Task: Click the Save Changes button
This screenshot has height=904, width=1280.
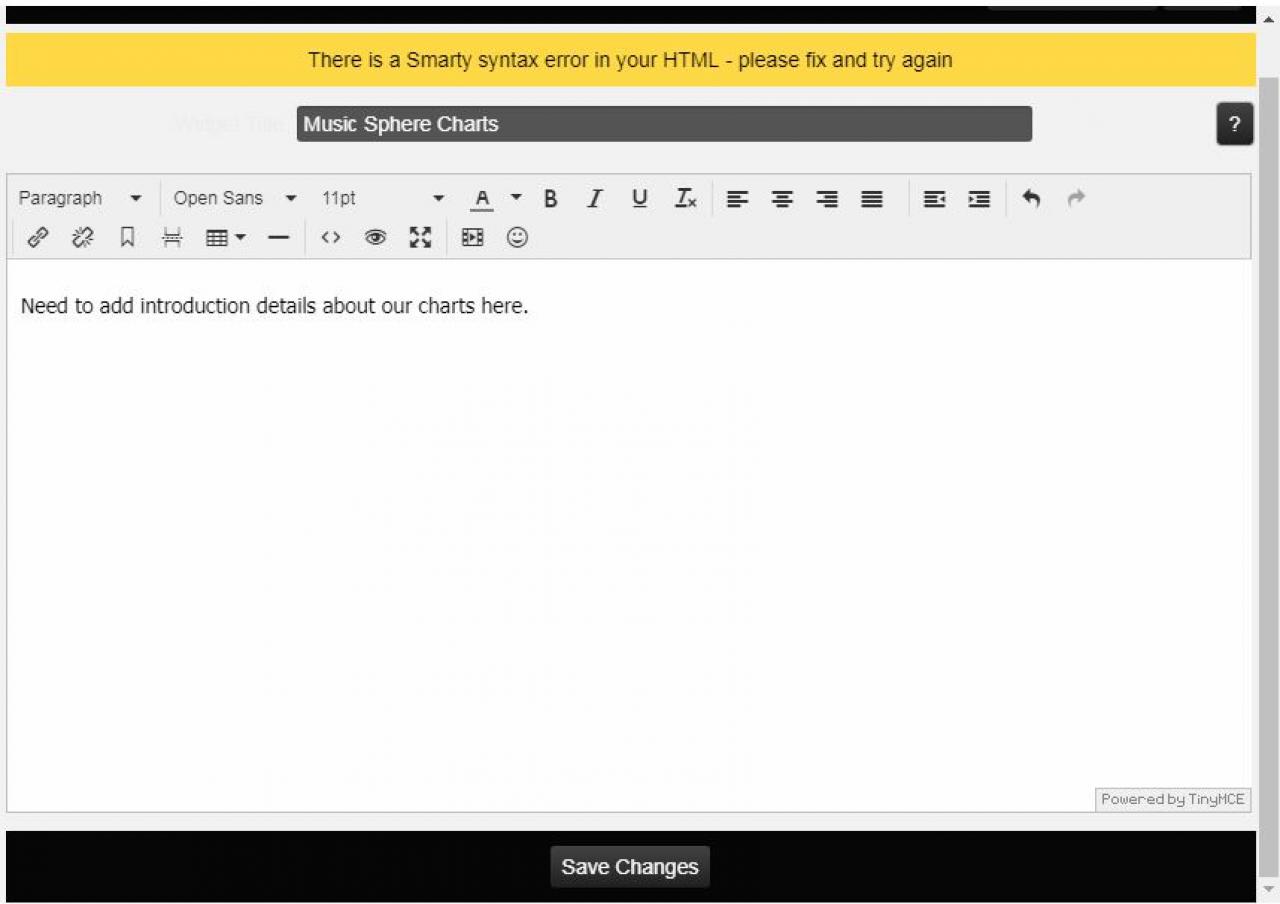Action: [x=630, y=867]
